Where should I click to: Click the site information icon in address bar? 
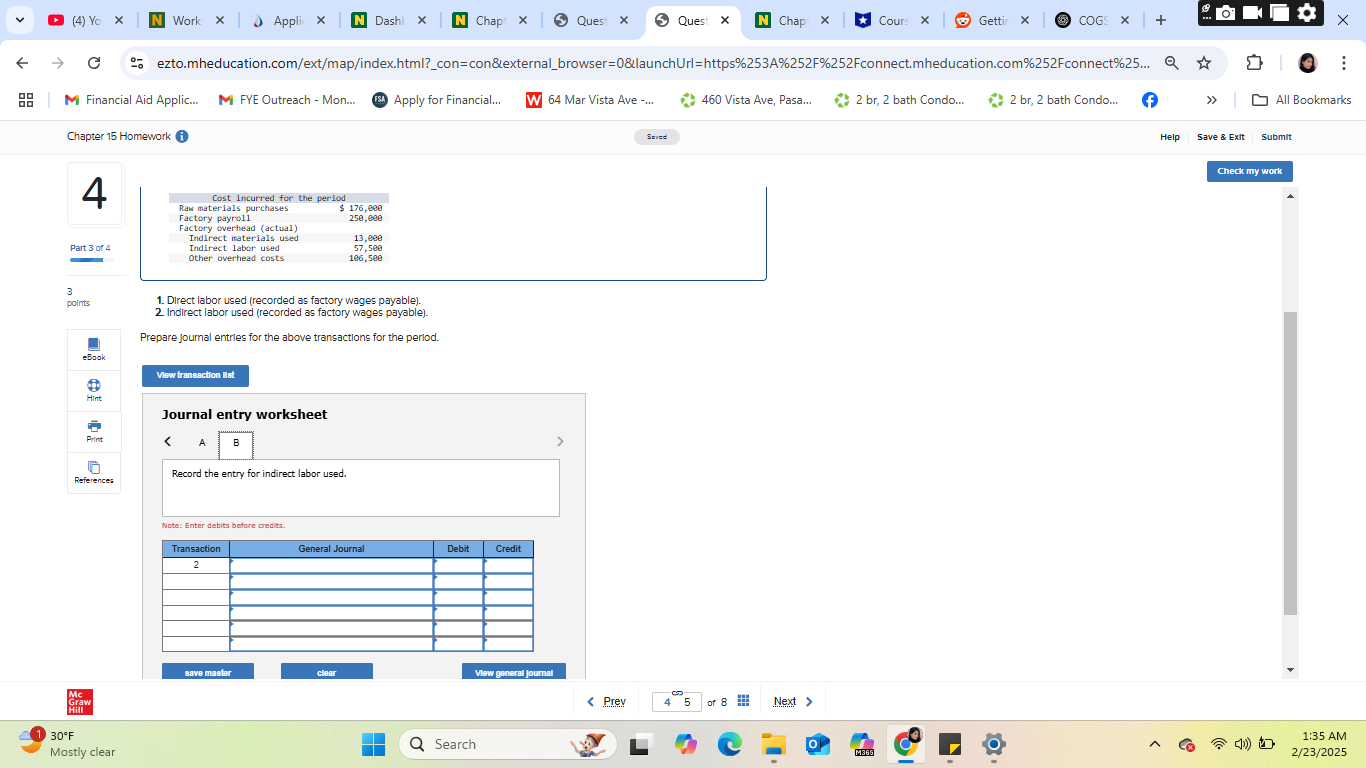137,63
